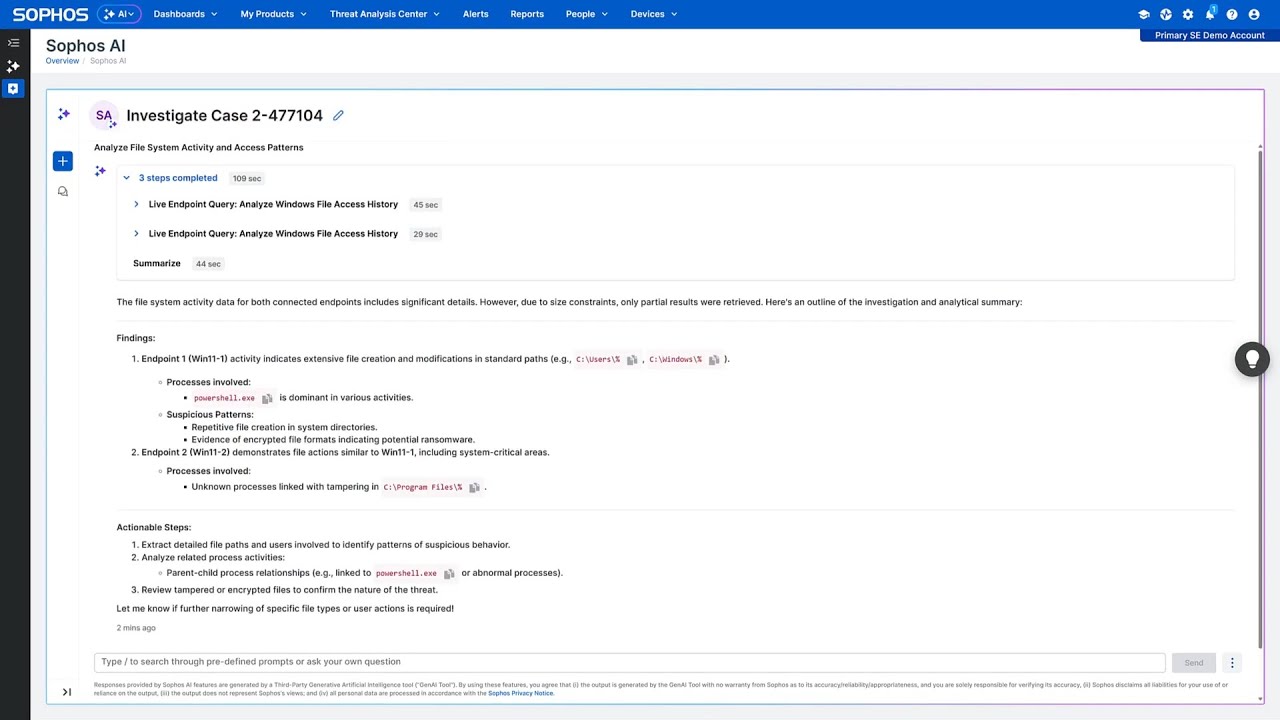This screenshot has width=1280, height=720.
Task: Click Primary SE Demo Account label
Action: tap(1209, 35)
